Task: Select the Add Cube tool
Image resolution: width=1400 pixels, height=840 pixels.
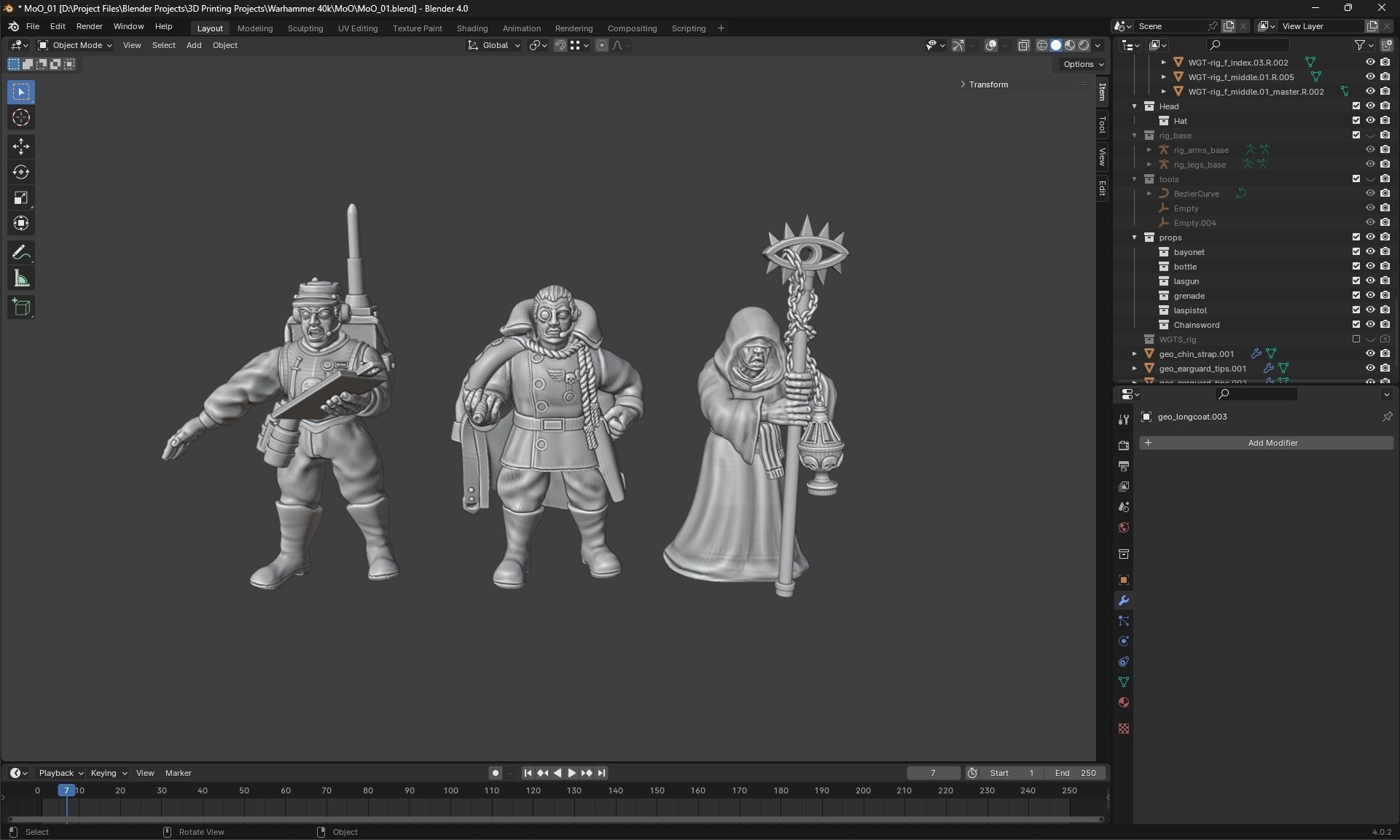Action: [x=20, y=307]
